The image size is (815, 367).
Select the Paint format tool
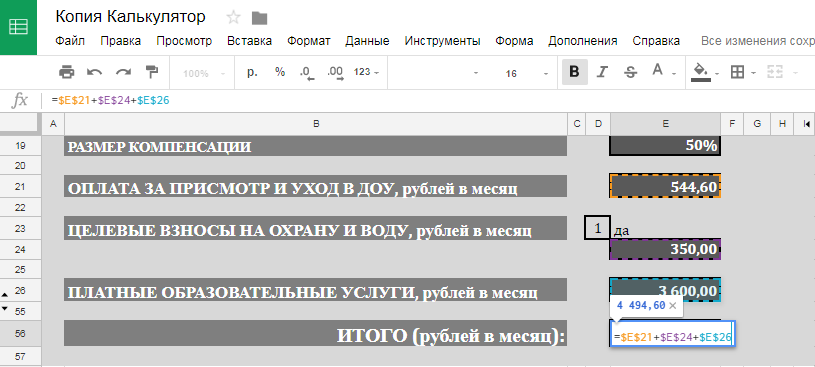pos(152,72)
